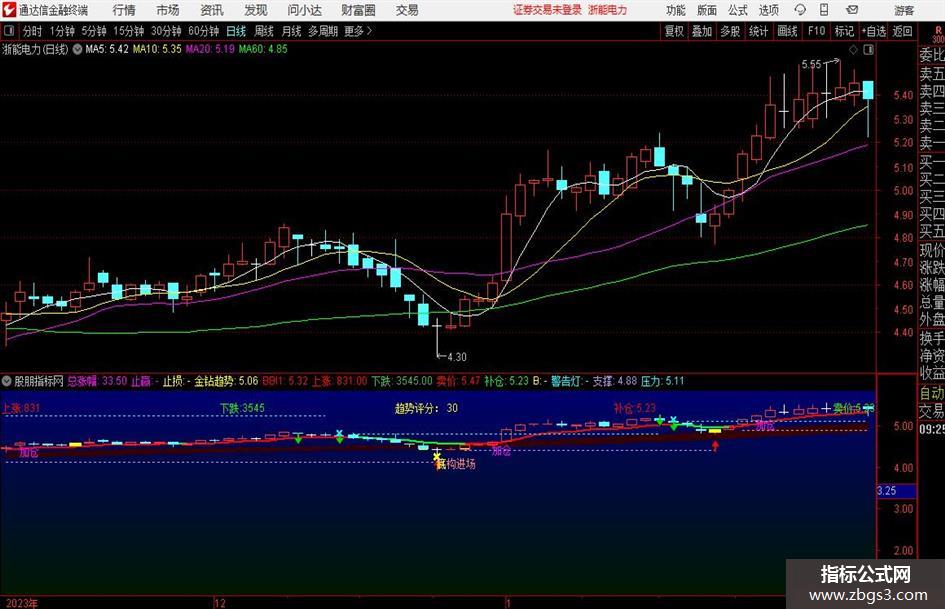
Task: Click the 多股 multi-stock button
Action: coord(730,31)
